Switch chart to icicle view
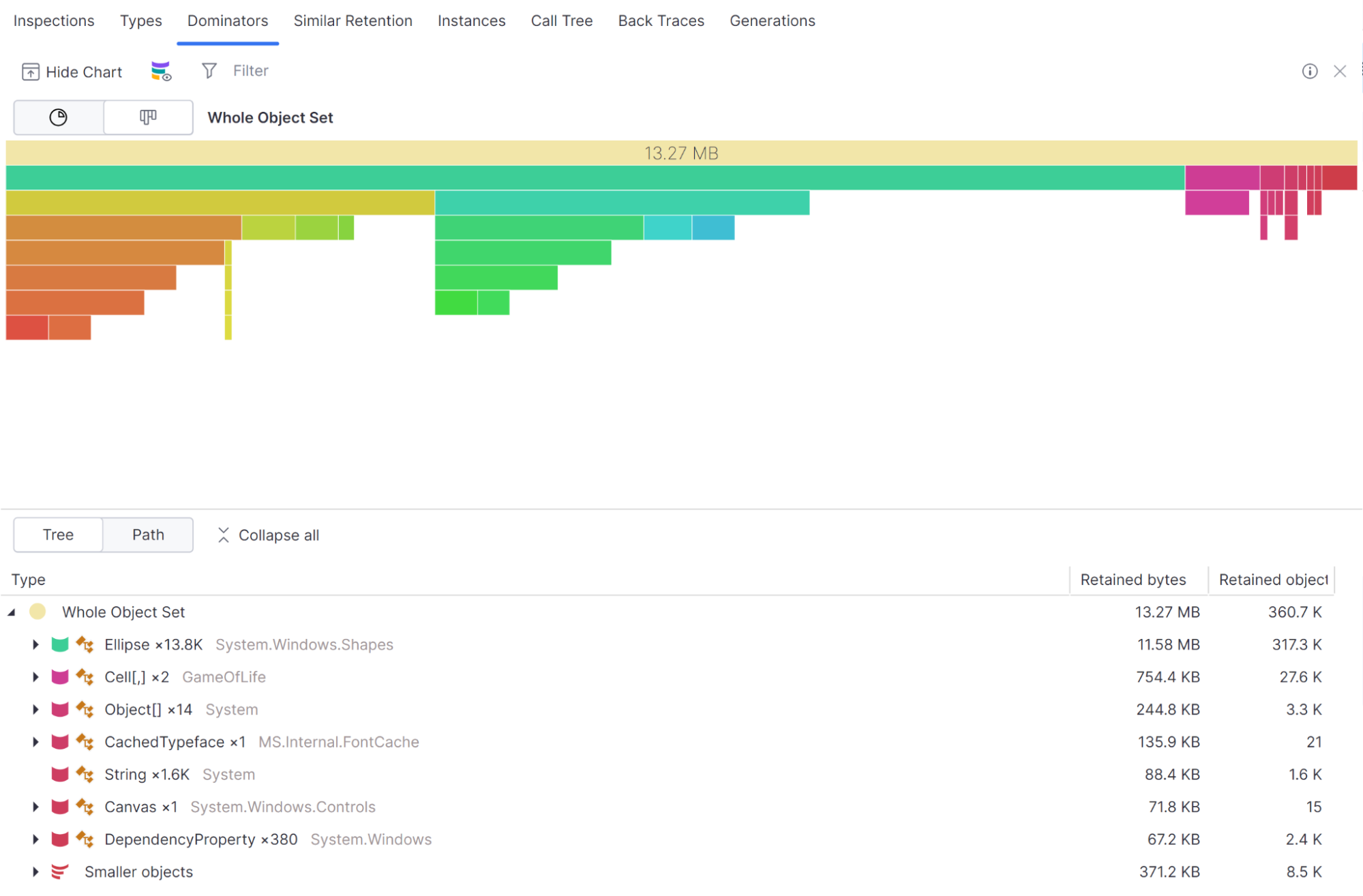The height and width of the screenshot is (896, 1363). [x=148, y=117]
